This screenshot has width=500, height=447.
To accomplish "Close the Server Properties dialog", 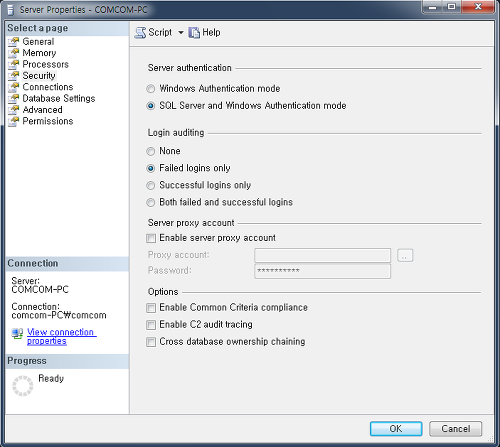I will point(478,7).
